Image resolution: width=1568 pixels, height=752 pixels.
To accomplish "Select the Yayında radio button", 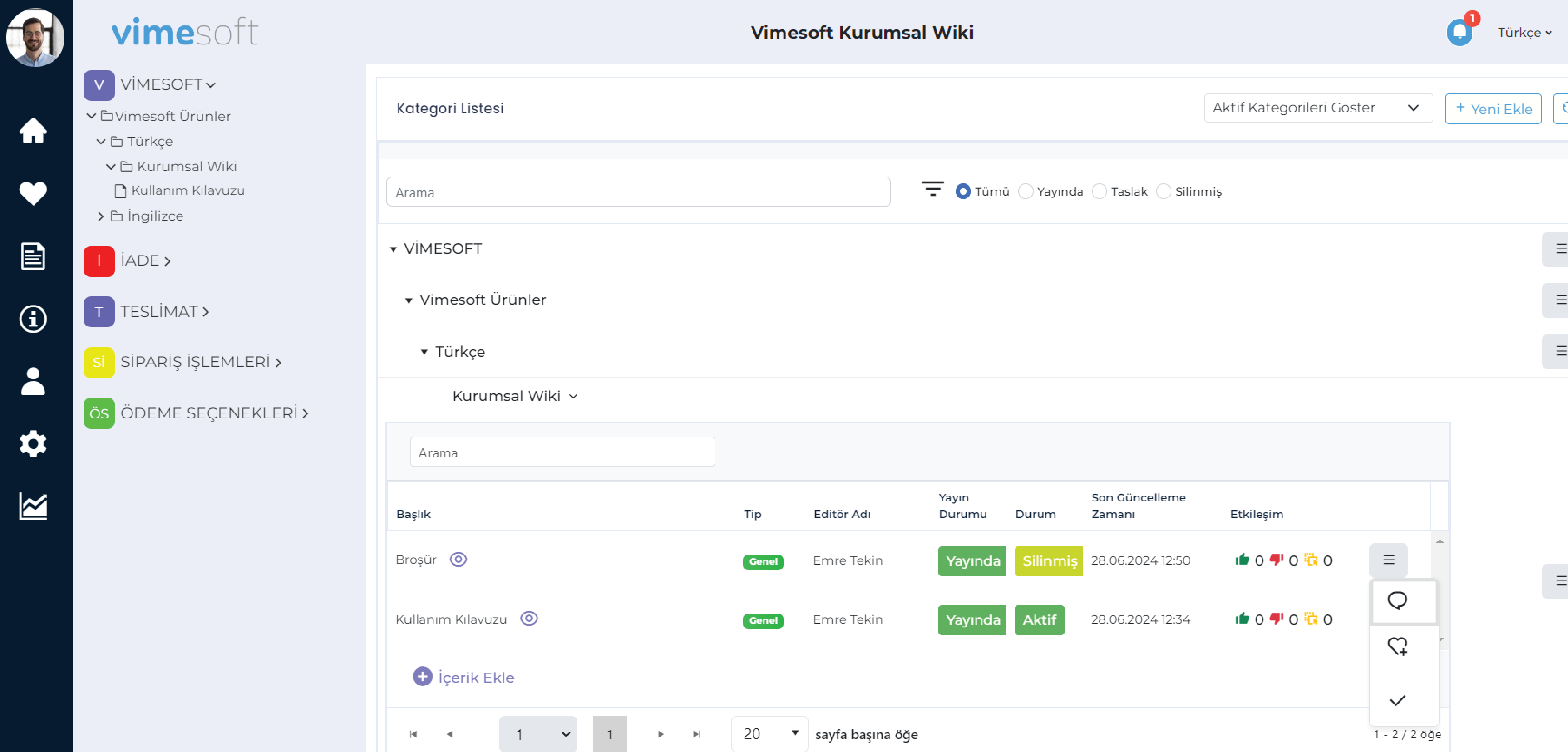I will [1026, 191].
